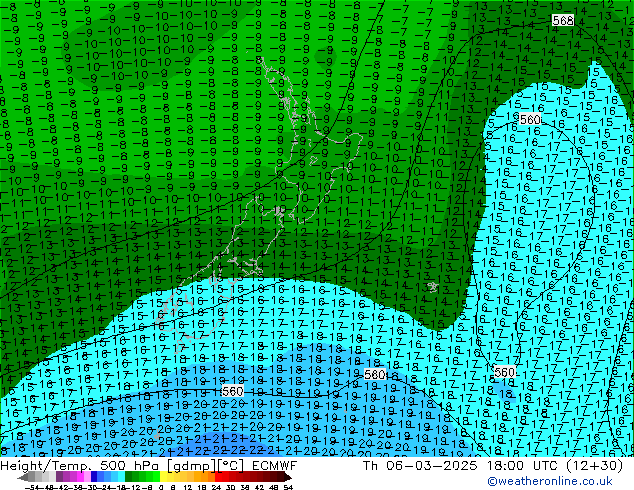The image size is (634, 490).
Task: Click the 568 contour height label
Action: tap(563, 20)
